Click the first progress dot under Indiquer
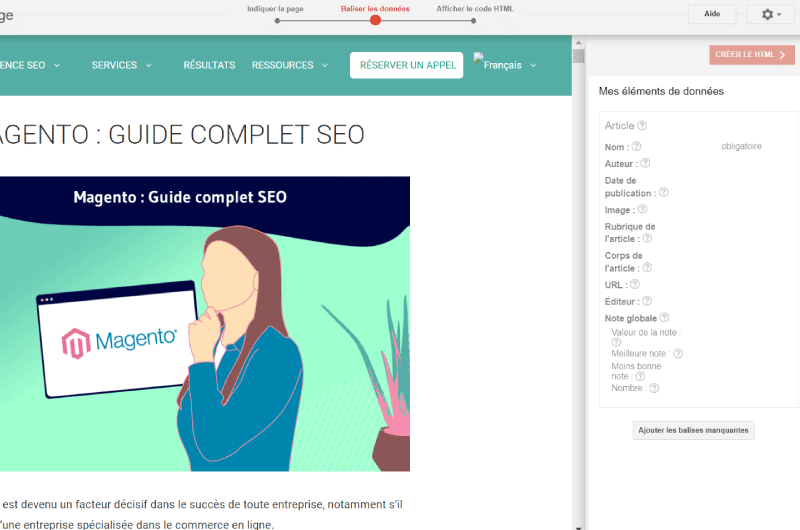The height and width of the screenshot is (530, 800). (x=277, y=21)
